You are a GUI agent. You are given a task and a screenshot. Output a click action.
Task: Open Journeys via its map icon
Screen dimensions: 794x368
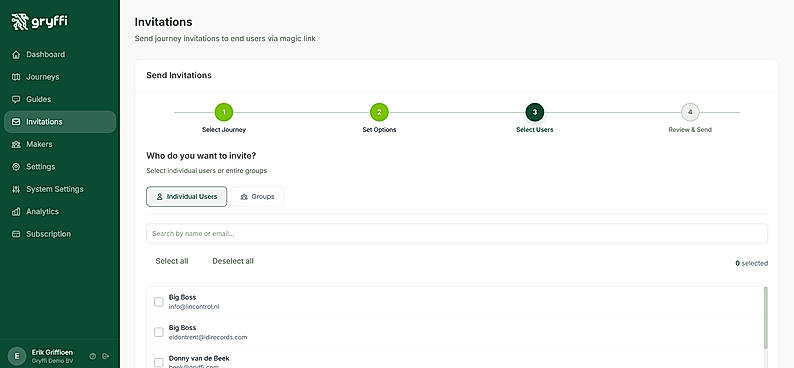[16, 77]
